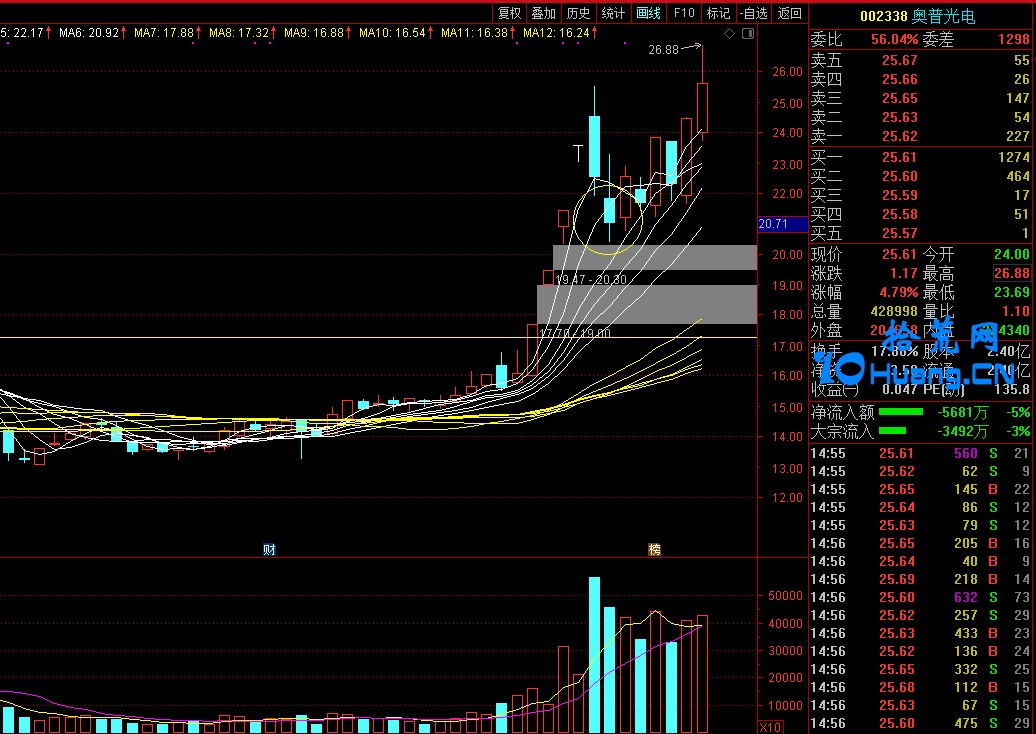Click stock name 奥普光电
The height and width of the screenshot is (734, 1036).
click(x=944, y=17)
